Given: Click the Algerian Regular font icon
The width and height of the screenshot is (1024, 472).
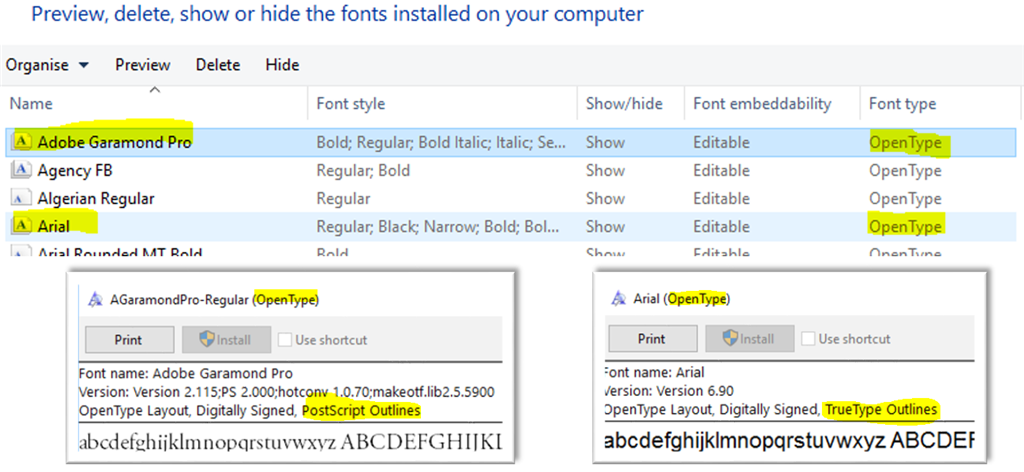Looking at the screenshot, I should 22,198.
